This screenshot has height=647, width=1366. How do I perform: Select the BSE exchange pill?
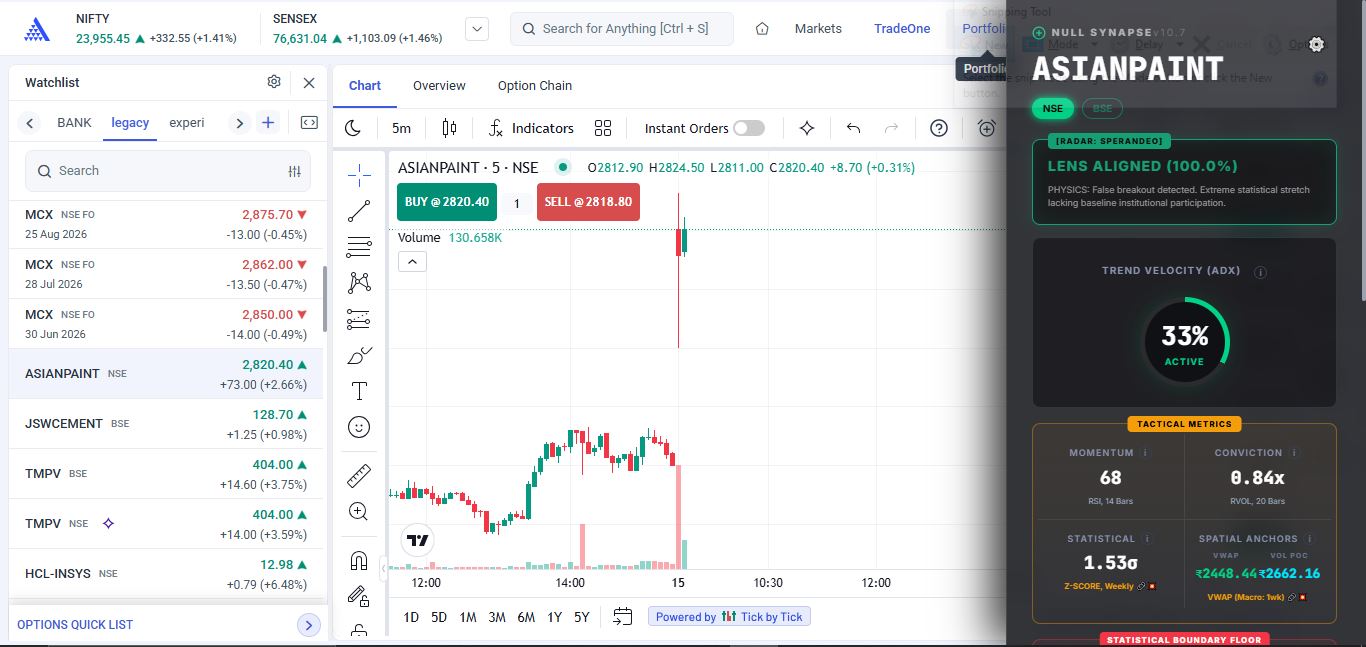click(x=1102, y=108)
